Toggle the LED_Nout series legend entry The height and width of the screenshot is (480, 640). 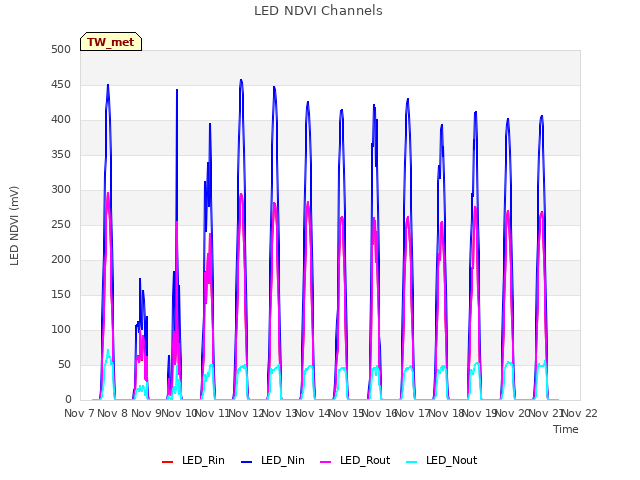click(442, 460)
